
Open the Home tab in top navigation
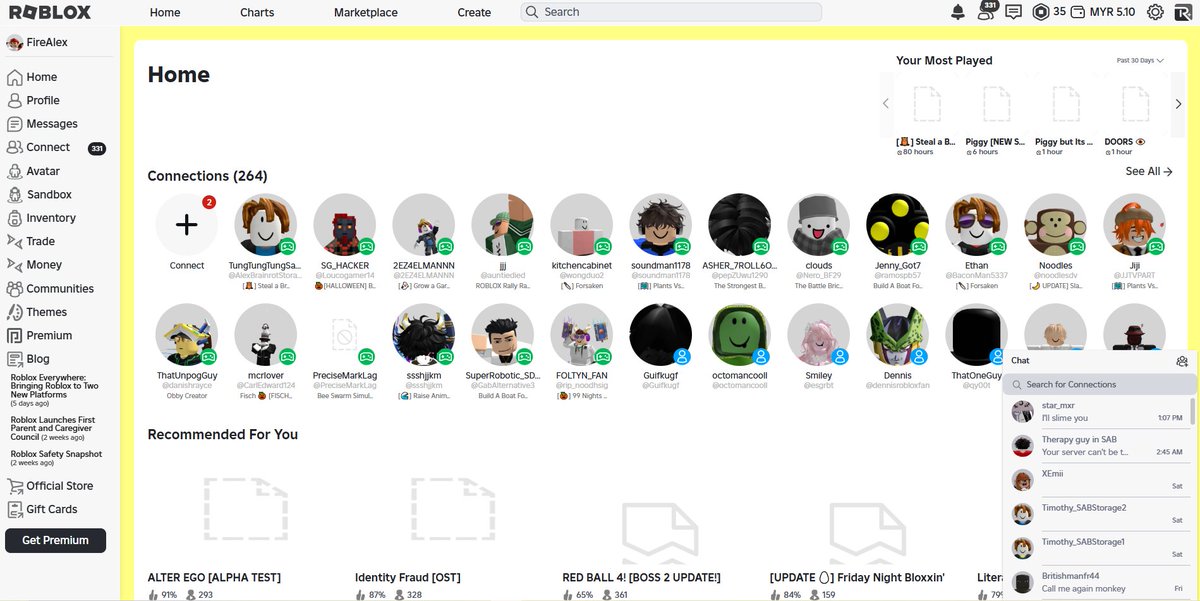click(x=165, y=12)
